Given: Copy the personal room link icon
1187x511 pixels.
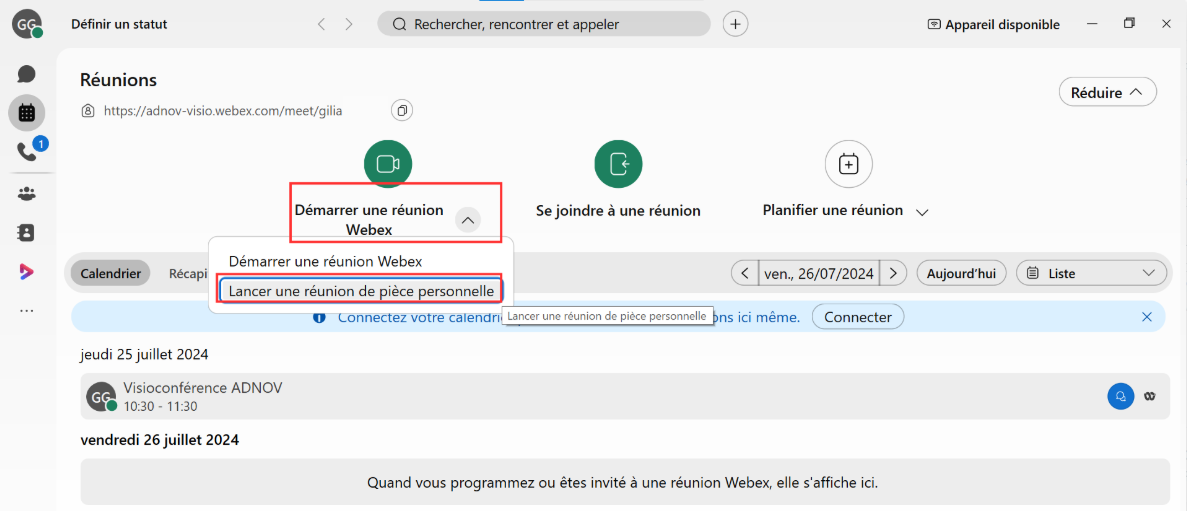Looking at the screenshot, I should tap(402, 111).
